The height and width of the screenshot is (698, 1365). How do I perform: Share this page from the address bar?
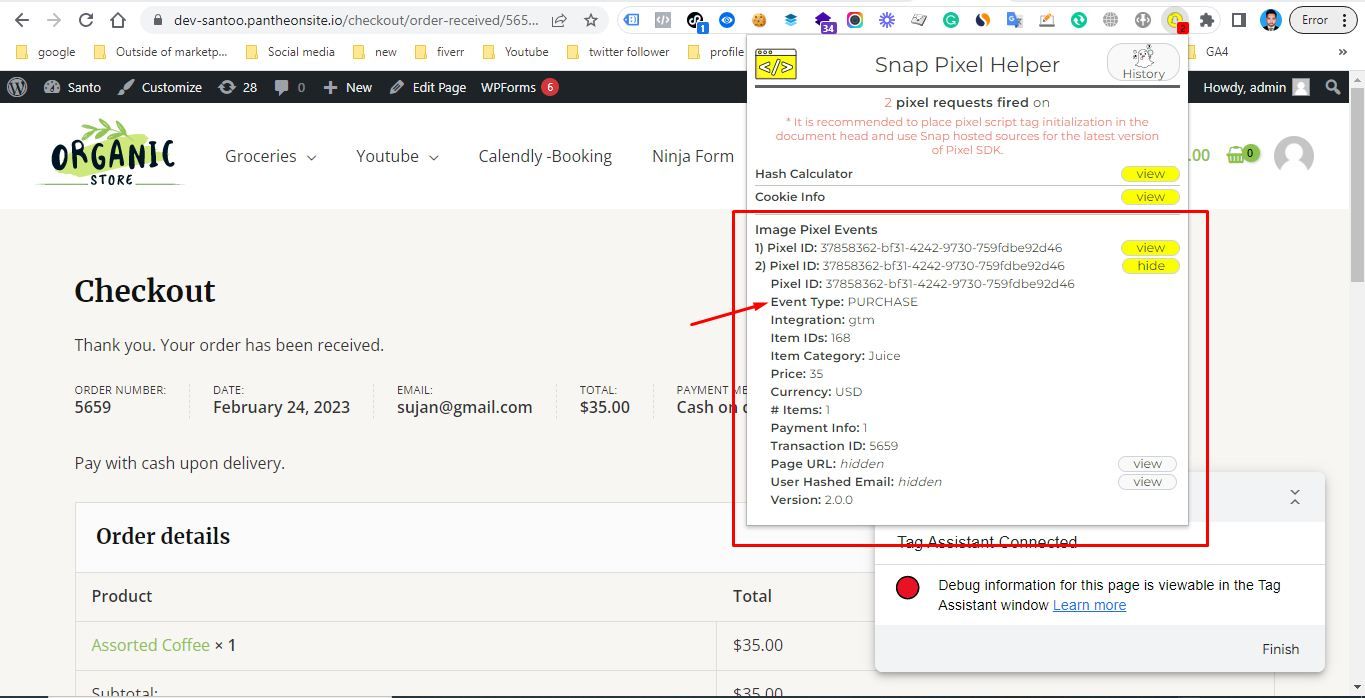(559, 20)
